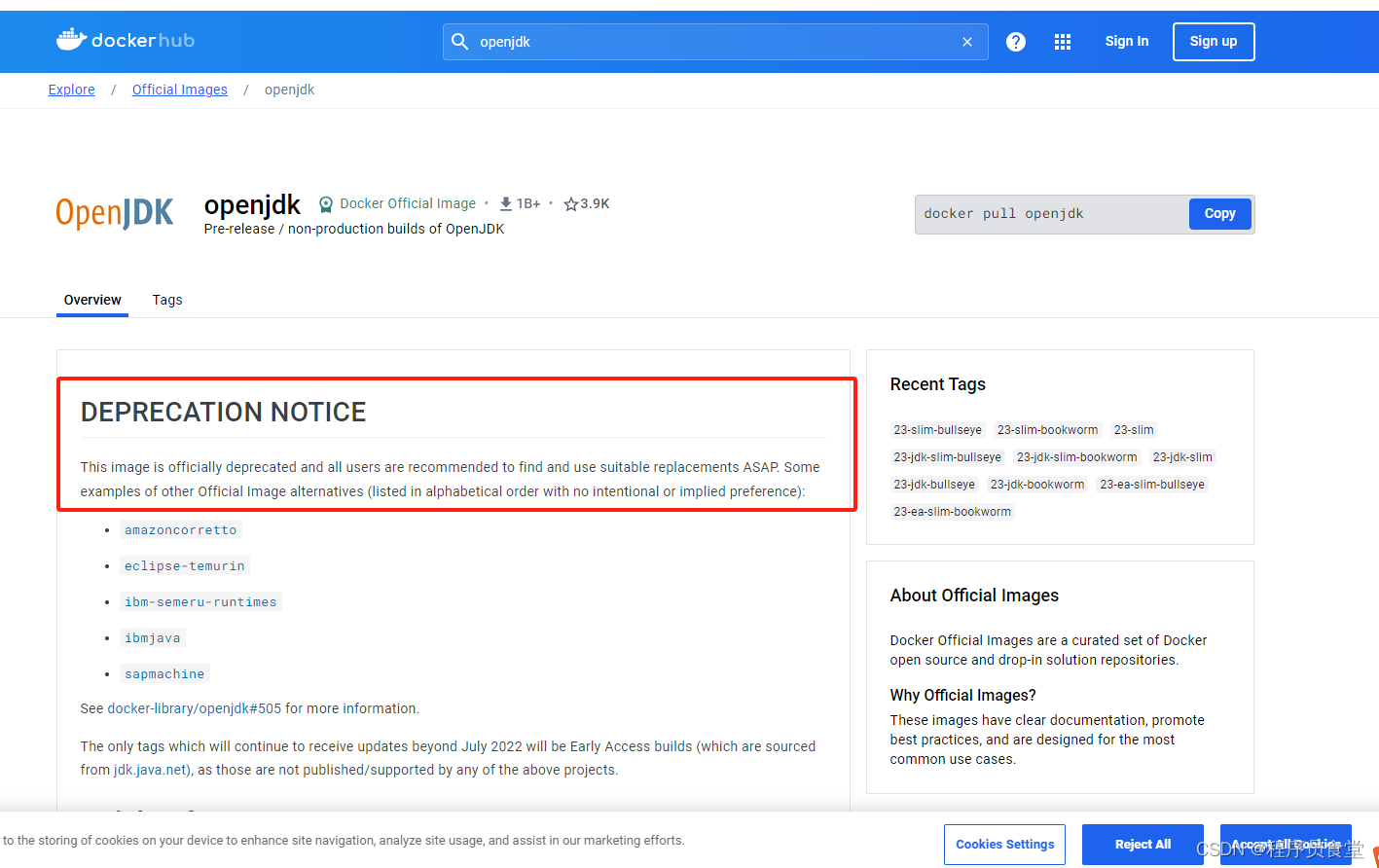1379x868 pixels.
Task: Click the docker pull openjdk command text
Action: [x=1003, y=214]
